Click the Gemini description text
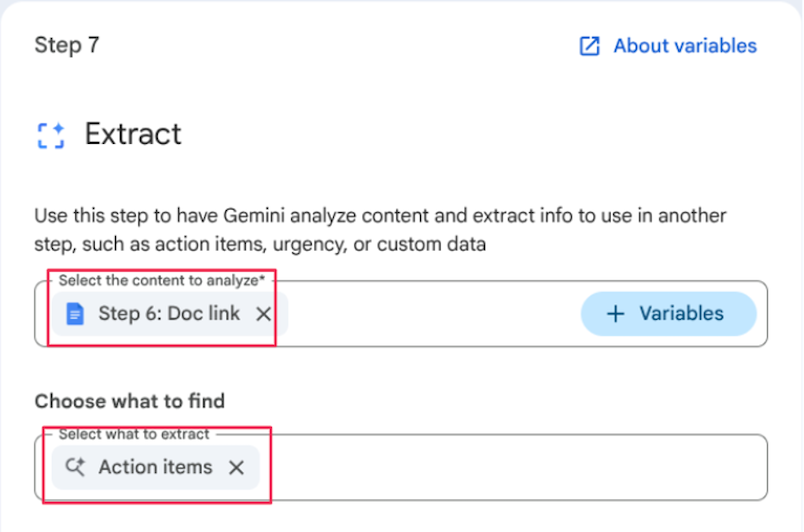Image resolution: width=804 pixels, height=532 pixels. (x=380, y=230)
